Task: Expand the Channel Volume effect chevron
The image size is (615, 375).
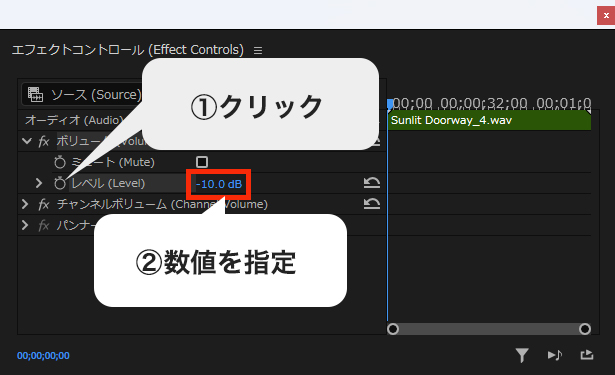Action: (25, 204)
